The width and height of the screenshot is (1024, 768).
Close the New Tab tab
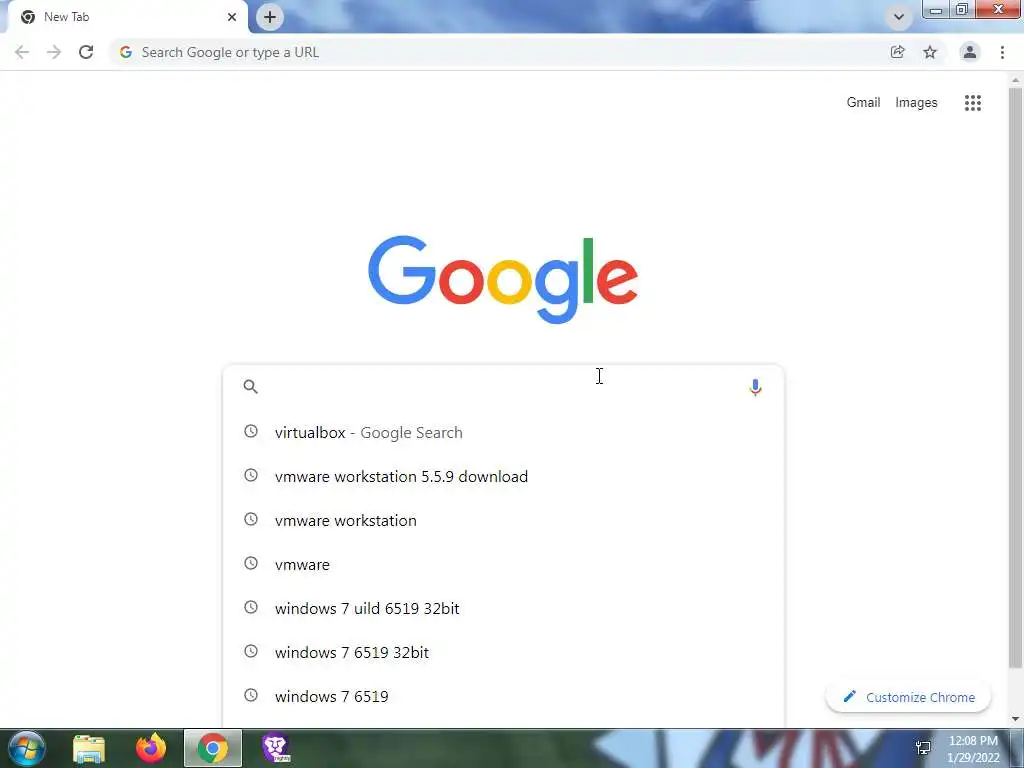point(232,17)
